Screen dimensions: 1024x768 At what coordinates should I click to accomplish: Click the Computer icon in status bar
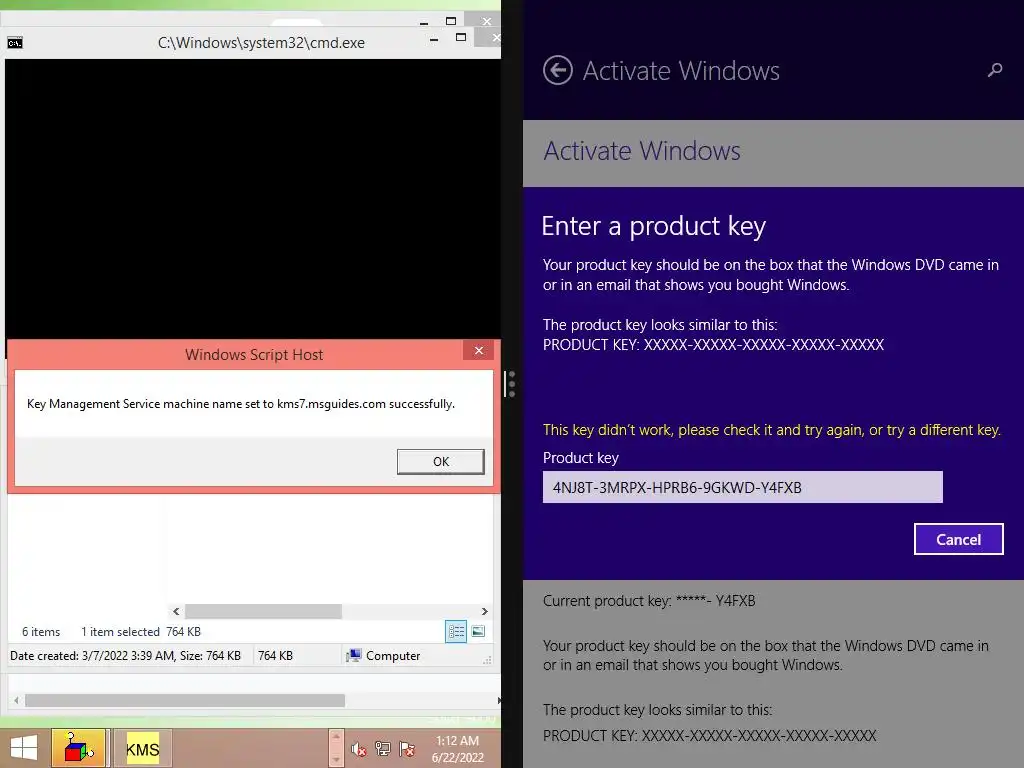(353, 656)
